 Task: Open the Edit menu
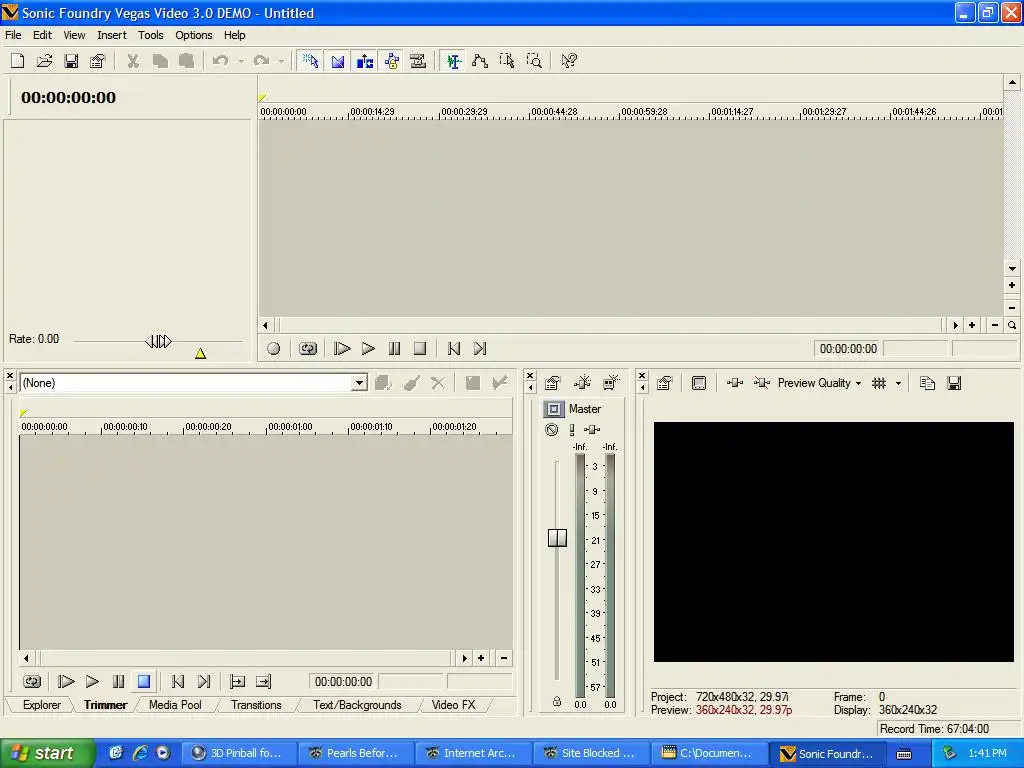(42, 35)
